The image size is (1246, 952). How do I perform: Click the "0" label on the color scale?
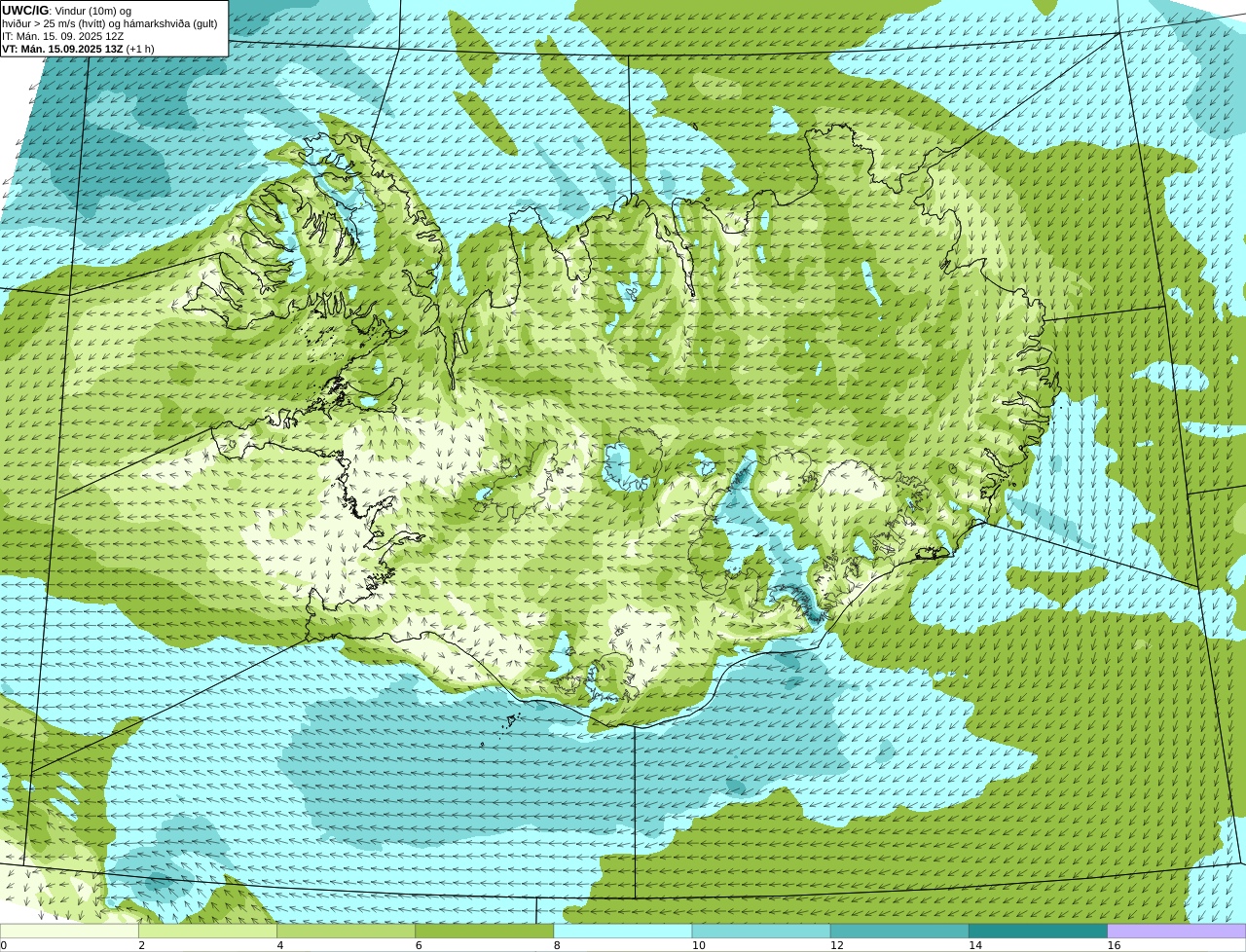pos(4,945)
